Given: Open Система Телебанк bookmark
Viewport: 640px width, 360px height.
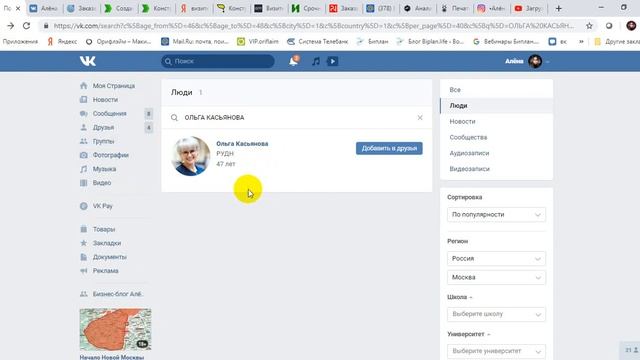Looking at the screenshot, I should [x=318, y=42].
